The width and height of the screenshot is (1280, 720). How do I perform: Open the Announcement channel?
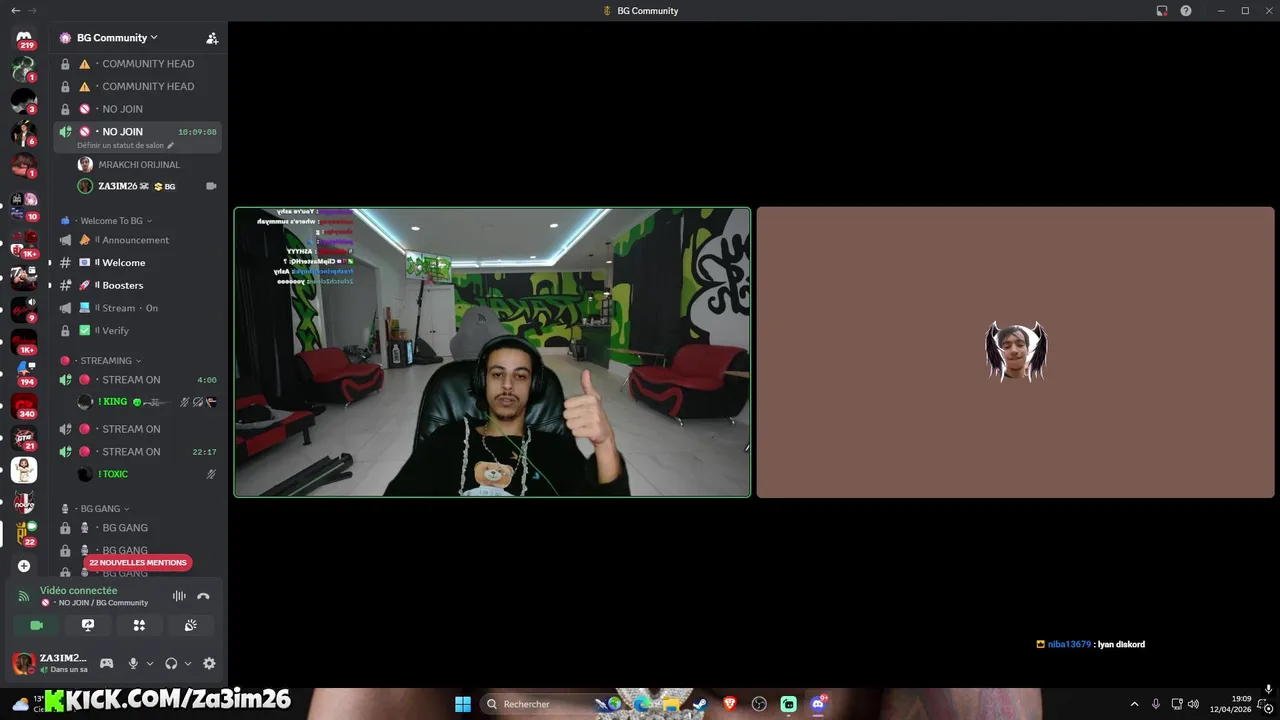click(138, 240)
